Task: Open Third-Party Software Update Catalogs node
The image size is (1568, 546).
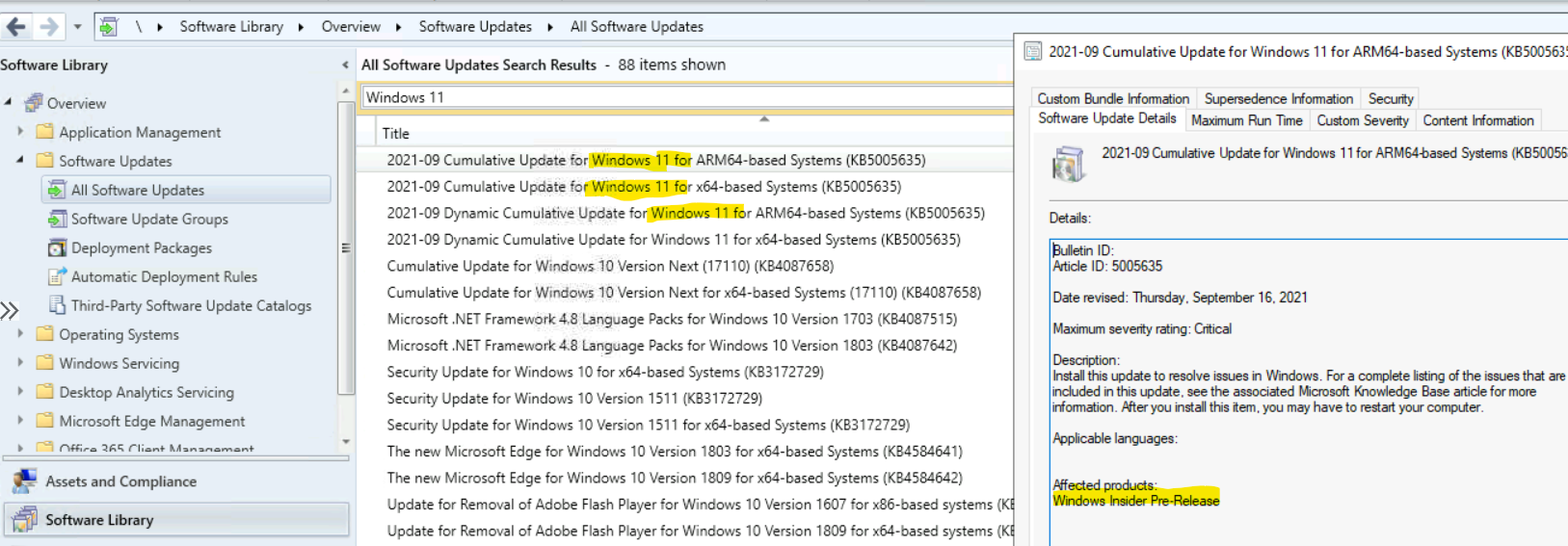Action: coord(191,305)
